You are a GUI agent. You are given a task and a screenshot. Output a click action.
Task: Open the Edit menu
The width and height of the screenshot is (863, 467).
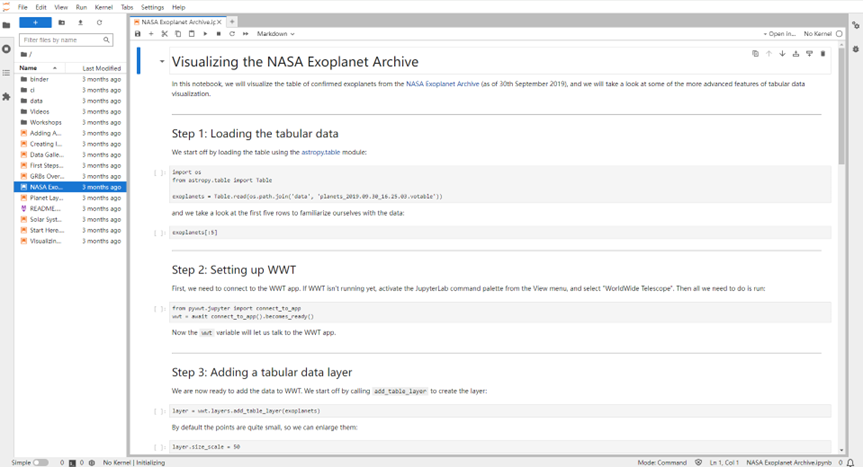[41, 7]
